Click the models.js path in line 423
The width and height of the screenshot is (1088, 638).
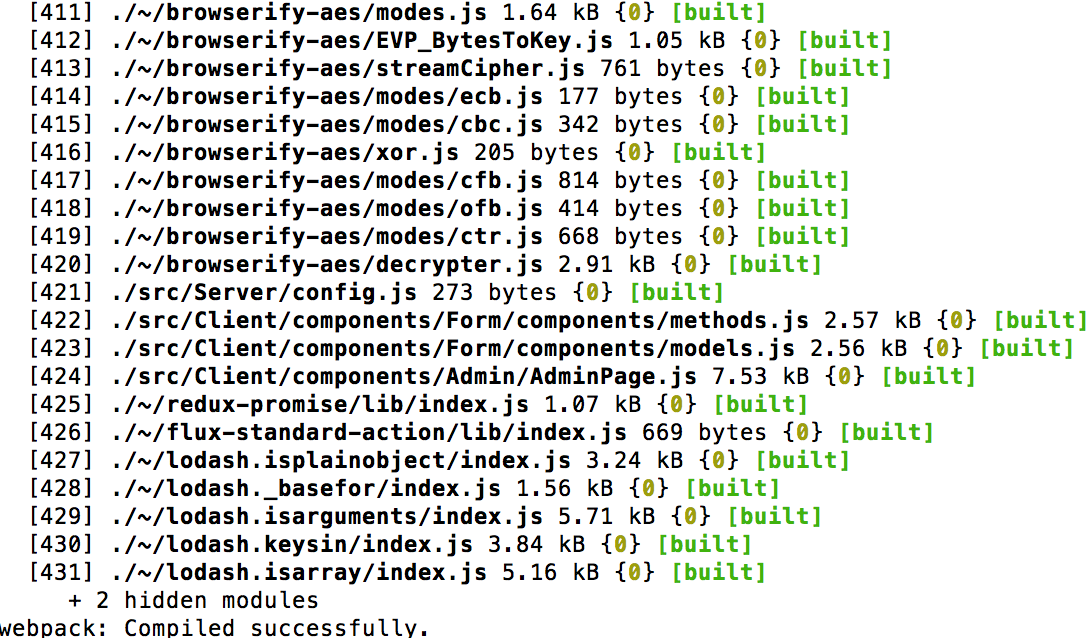click(452, 349)
